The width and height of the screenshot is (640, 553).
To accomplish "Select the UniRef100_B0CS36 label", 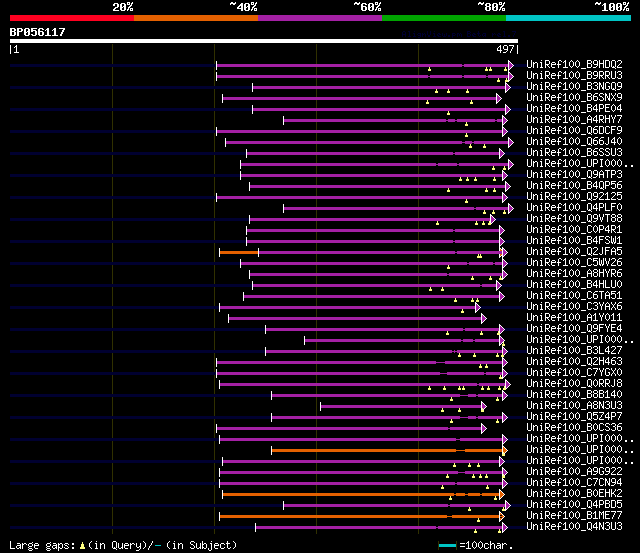I will (x=574, y=428).
